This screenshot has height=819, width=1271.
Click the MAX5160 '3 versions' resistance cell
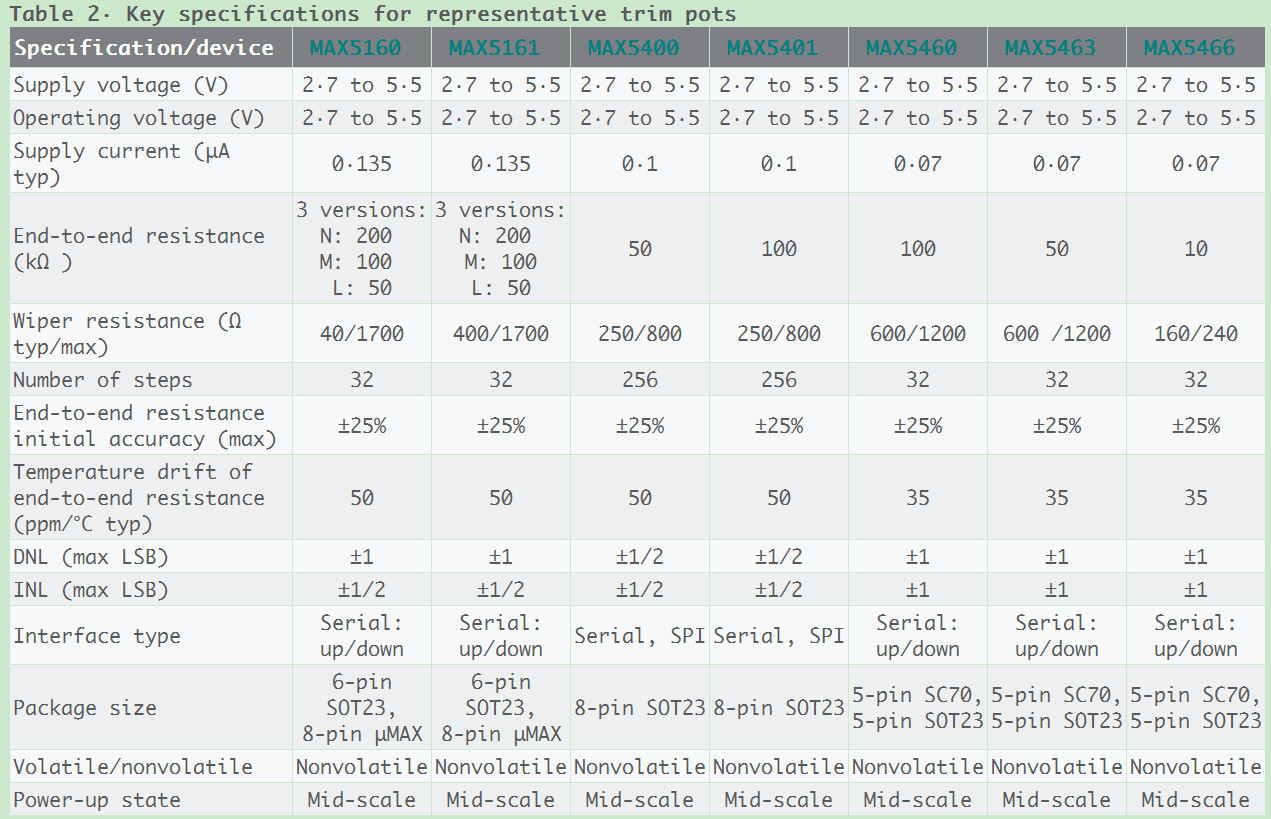tap(362, 249)
